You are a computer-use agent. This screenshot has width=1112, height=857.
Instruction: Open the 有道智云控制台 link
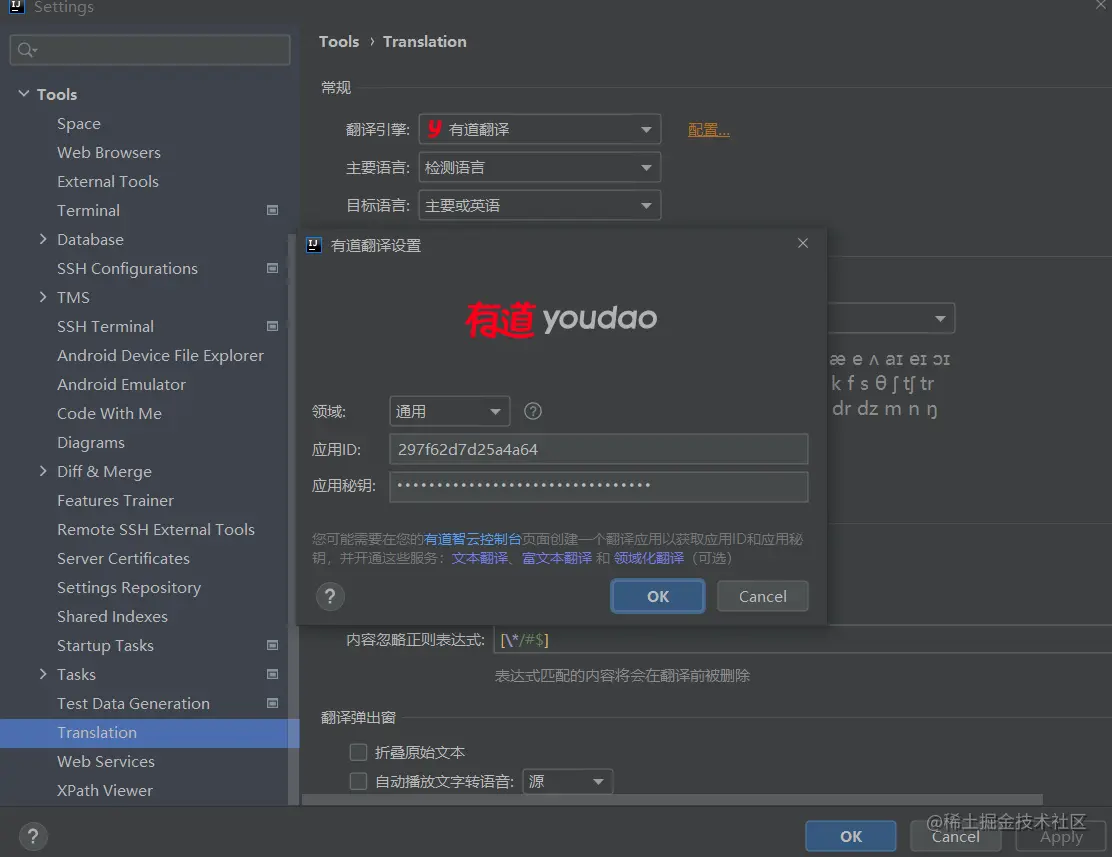(x=472, y=539)
